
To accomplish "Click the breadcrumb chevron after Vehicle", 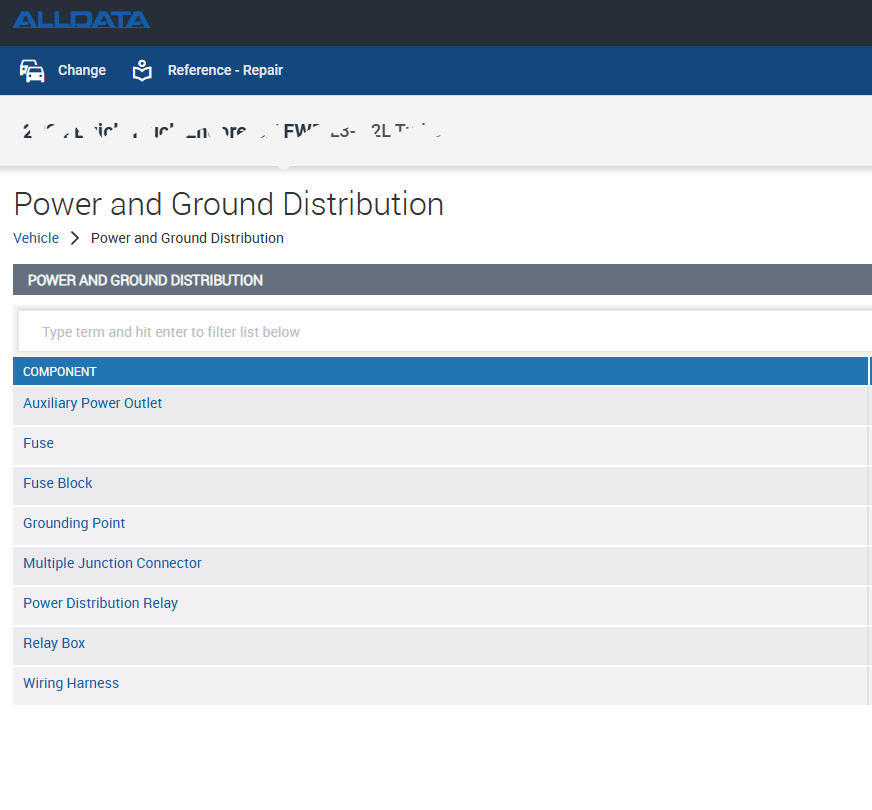I will pyautogui.click(x=75, y=238).
